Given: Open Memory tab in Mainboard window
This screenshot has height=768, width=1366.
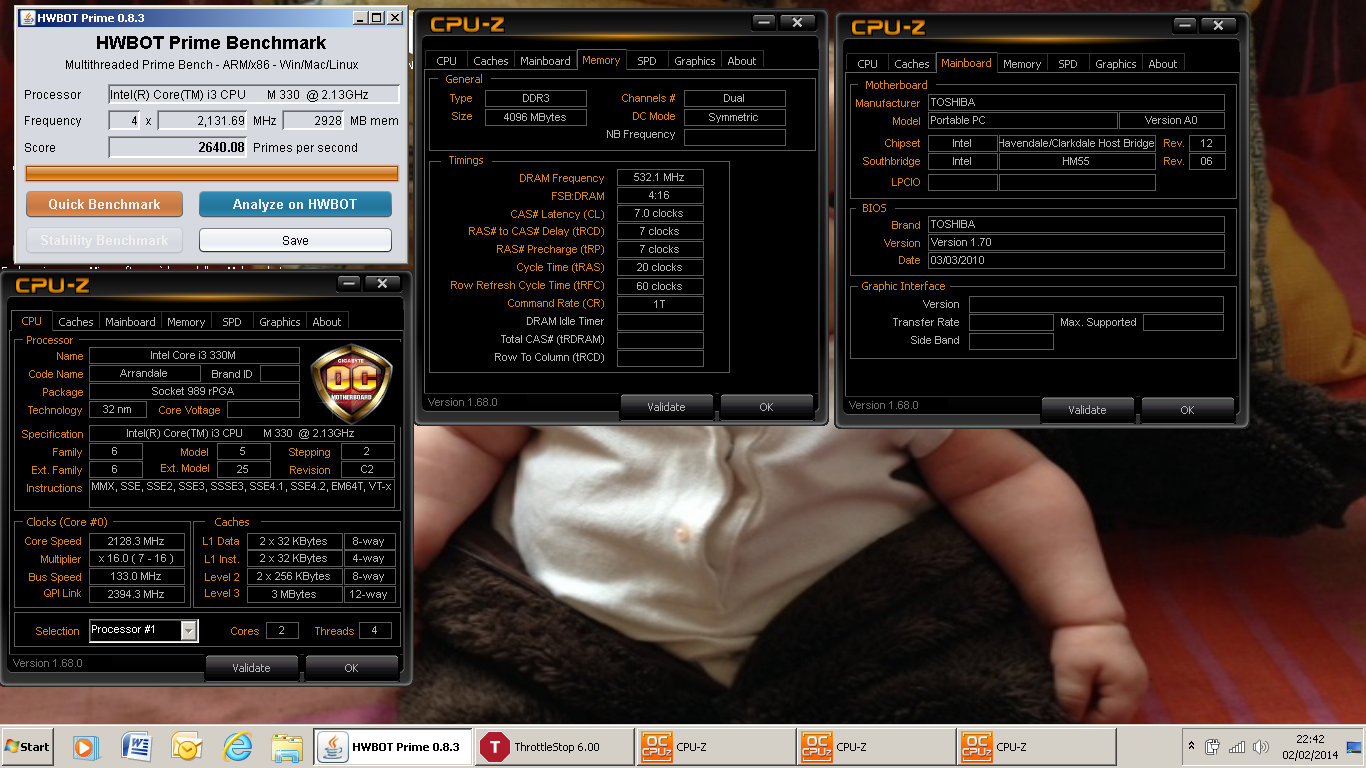Looking at the screenshot, I should click(x=1022, y=64).
